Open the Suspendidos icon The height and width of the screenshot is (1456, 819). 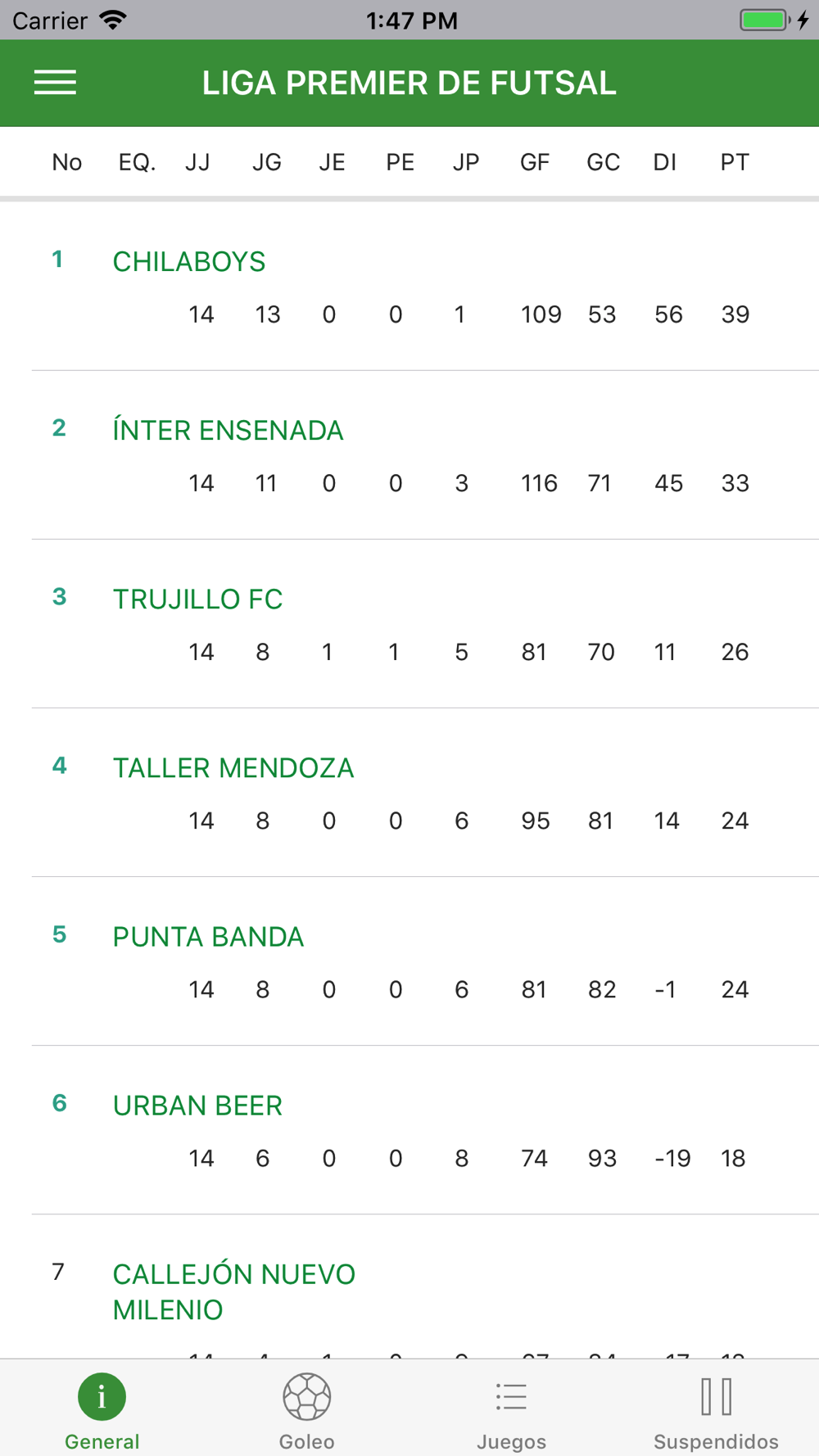716,1396
